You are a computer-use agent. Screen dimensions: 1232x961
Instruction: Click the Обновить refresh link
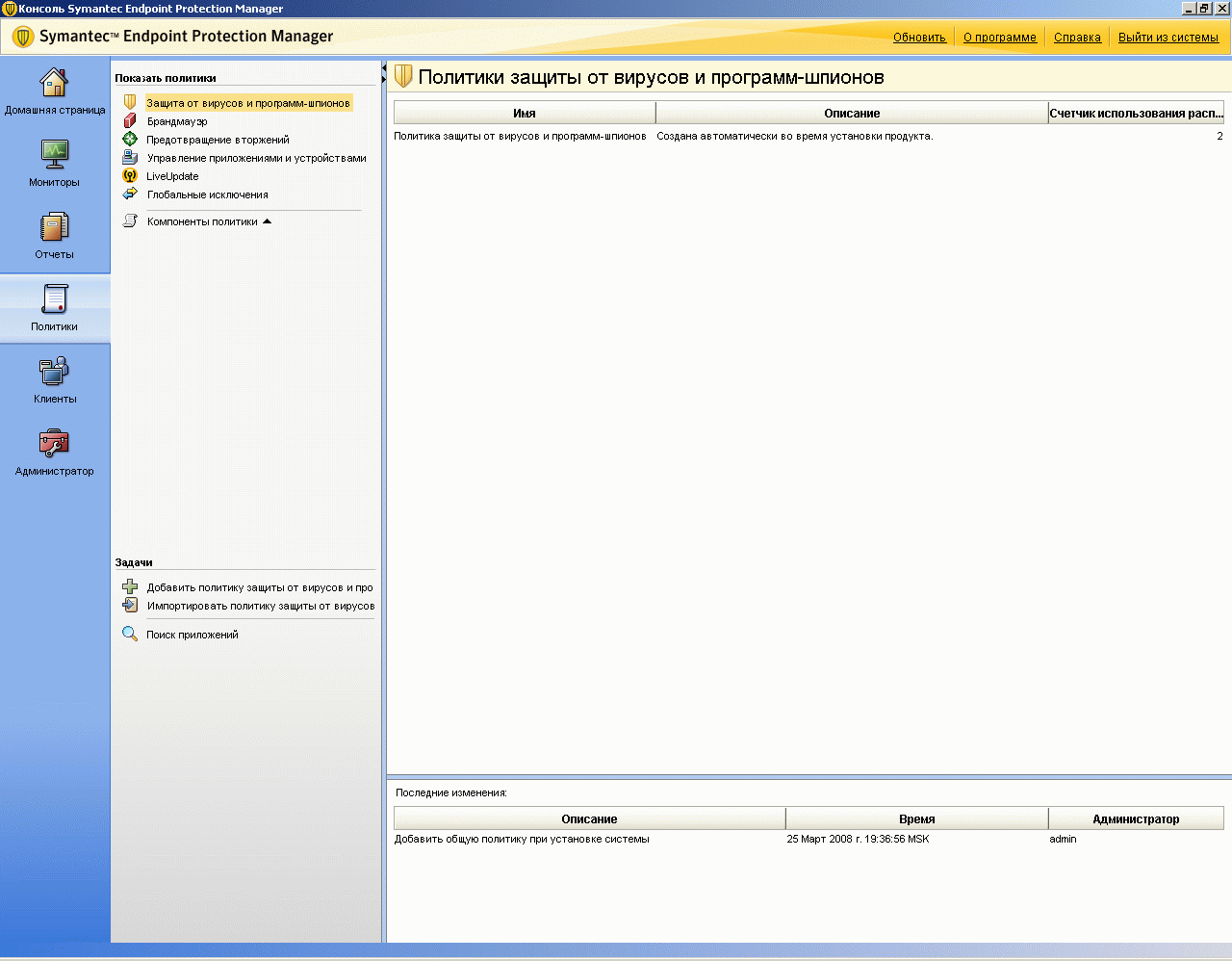point(919,38)
